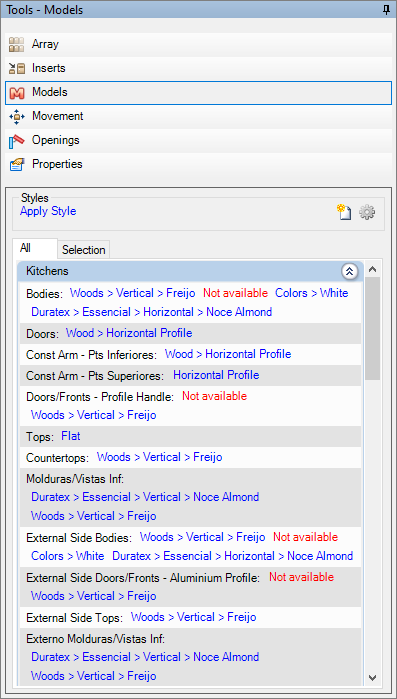The height and width of the screenshot is (699, 397).
Task: Select the Models tools entry
Action: 199,93
